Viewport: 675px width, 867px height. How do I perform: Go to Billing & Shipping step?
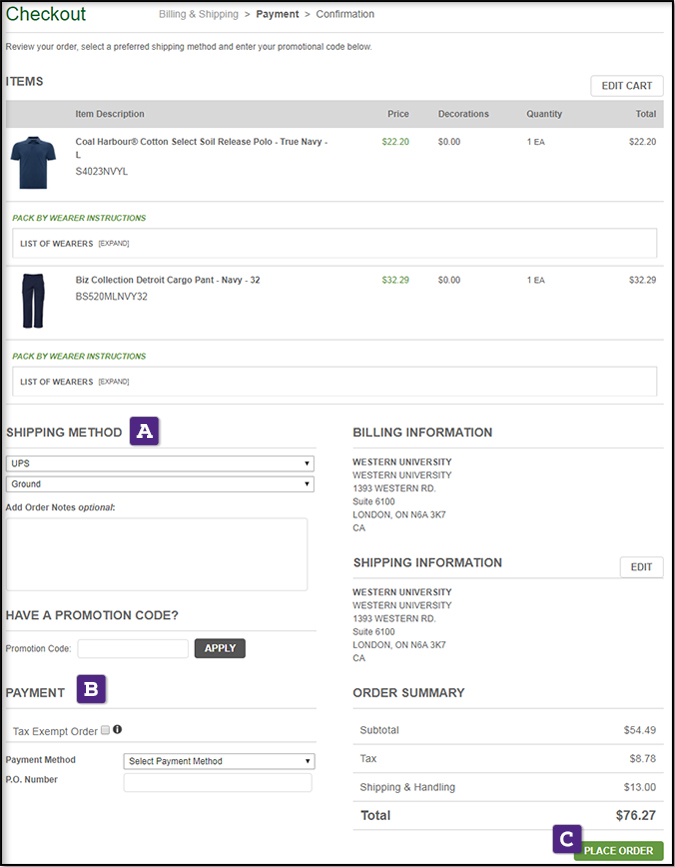click(x=198, y=15)
